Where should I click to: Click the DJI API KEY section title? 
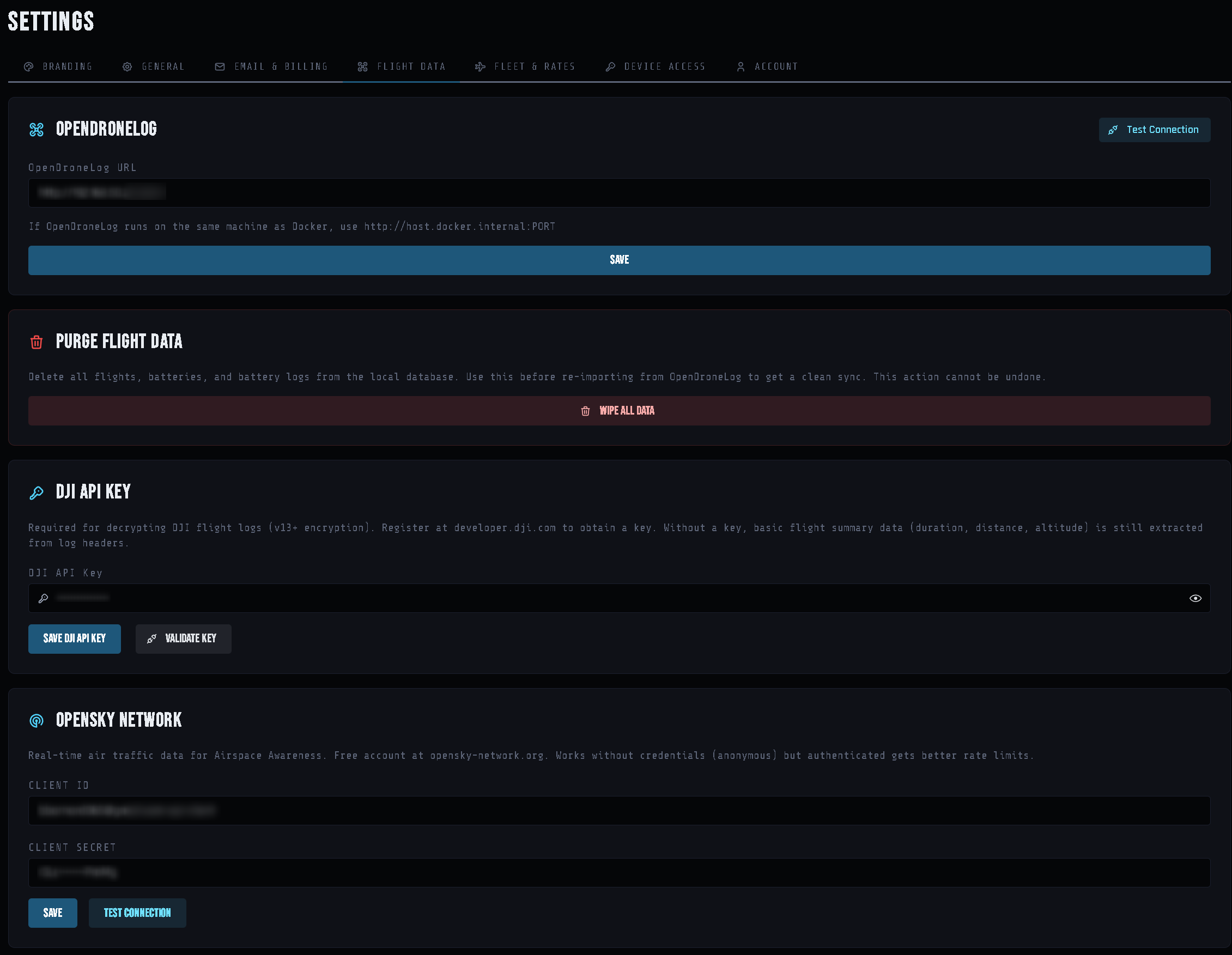93,492
